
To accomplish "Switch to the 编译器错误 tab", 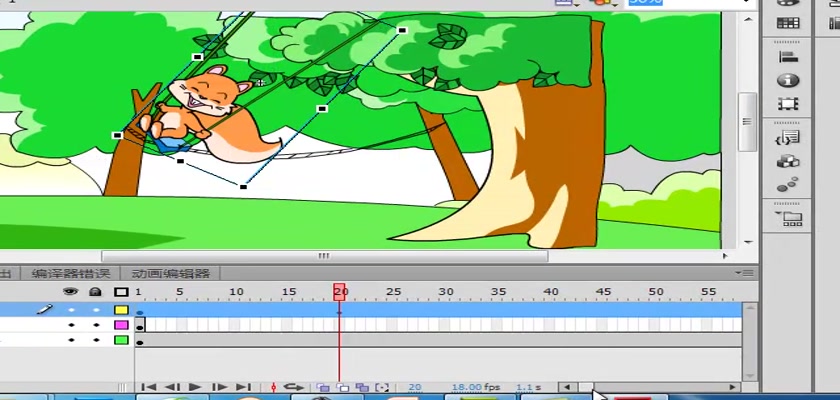I will tap(71, 274).
